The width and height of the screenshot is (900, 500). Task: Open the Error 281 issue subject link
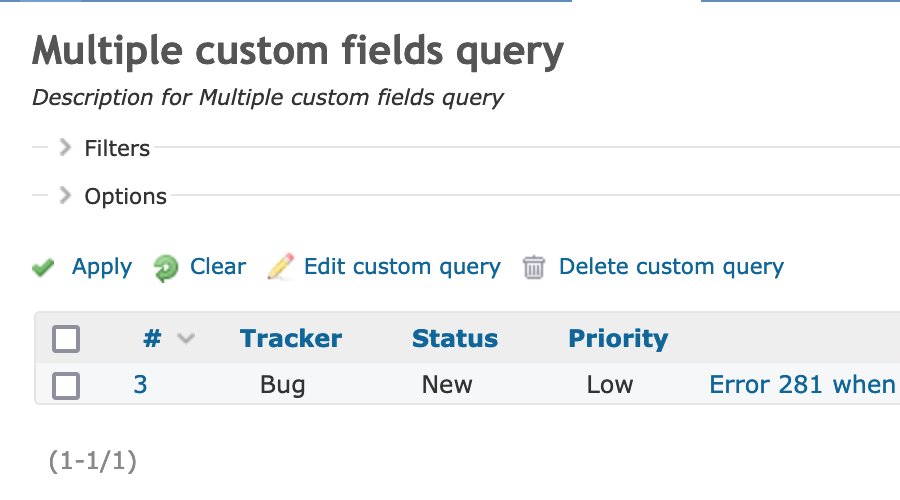pyautogui.click(x=804, y=385)
